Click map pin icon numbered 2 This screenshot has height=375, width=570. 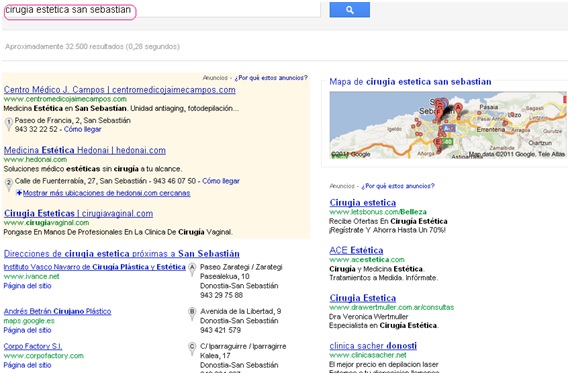(9, 185)
